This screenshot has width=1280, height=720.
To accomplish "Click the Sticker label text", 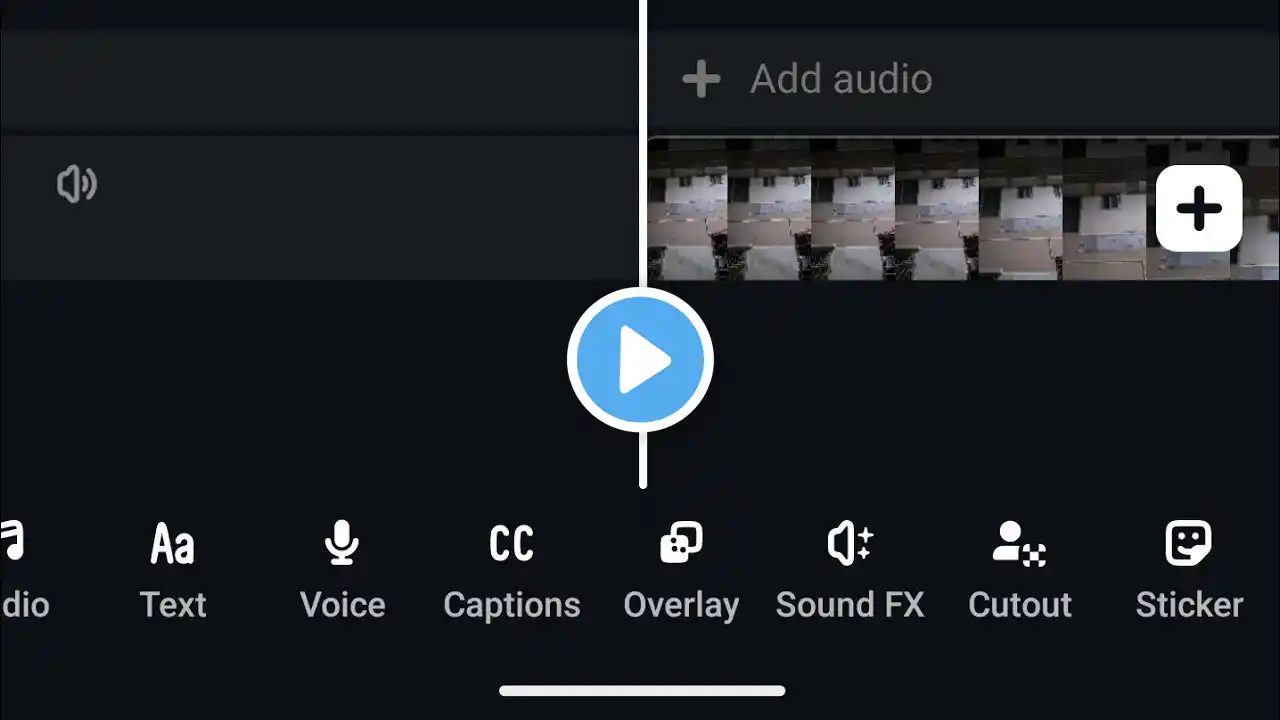I will coord(1189,605).
